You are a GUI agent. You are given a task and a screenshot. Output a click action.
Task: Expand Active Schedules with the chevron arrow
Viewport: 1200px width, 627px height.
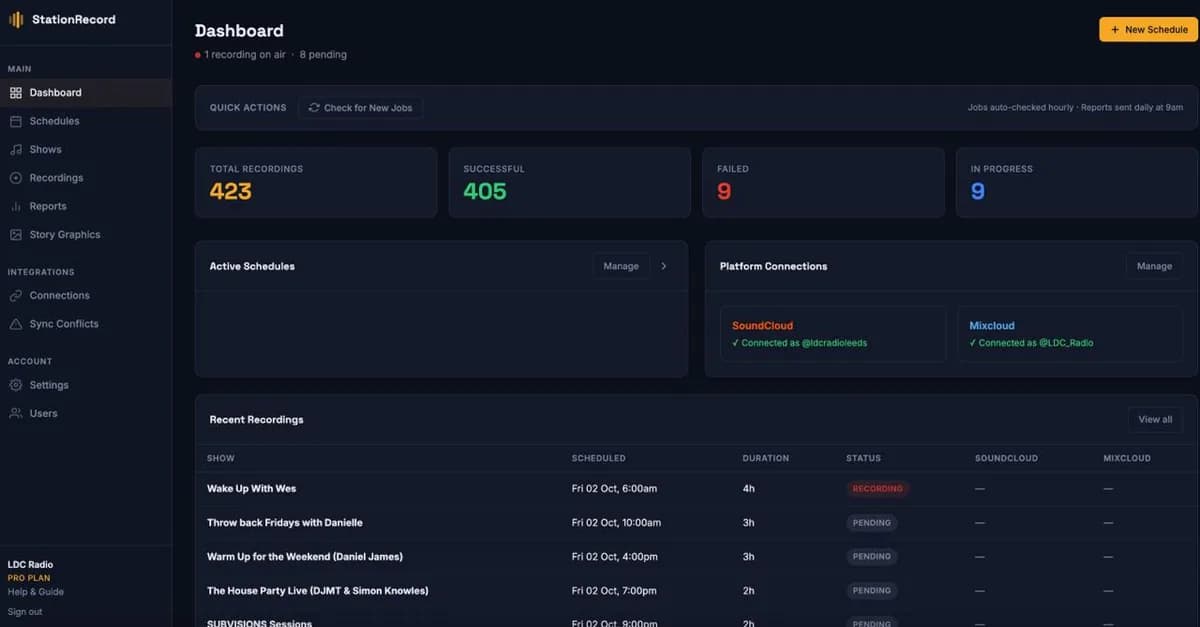[x=664, y=266]
